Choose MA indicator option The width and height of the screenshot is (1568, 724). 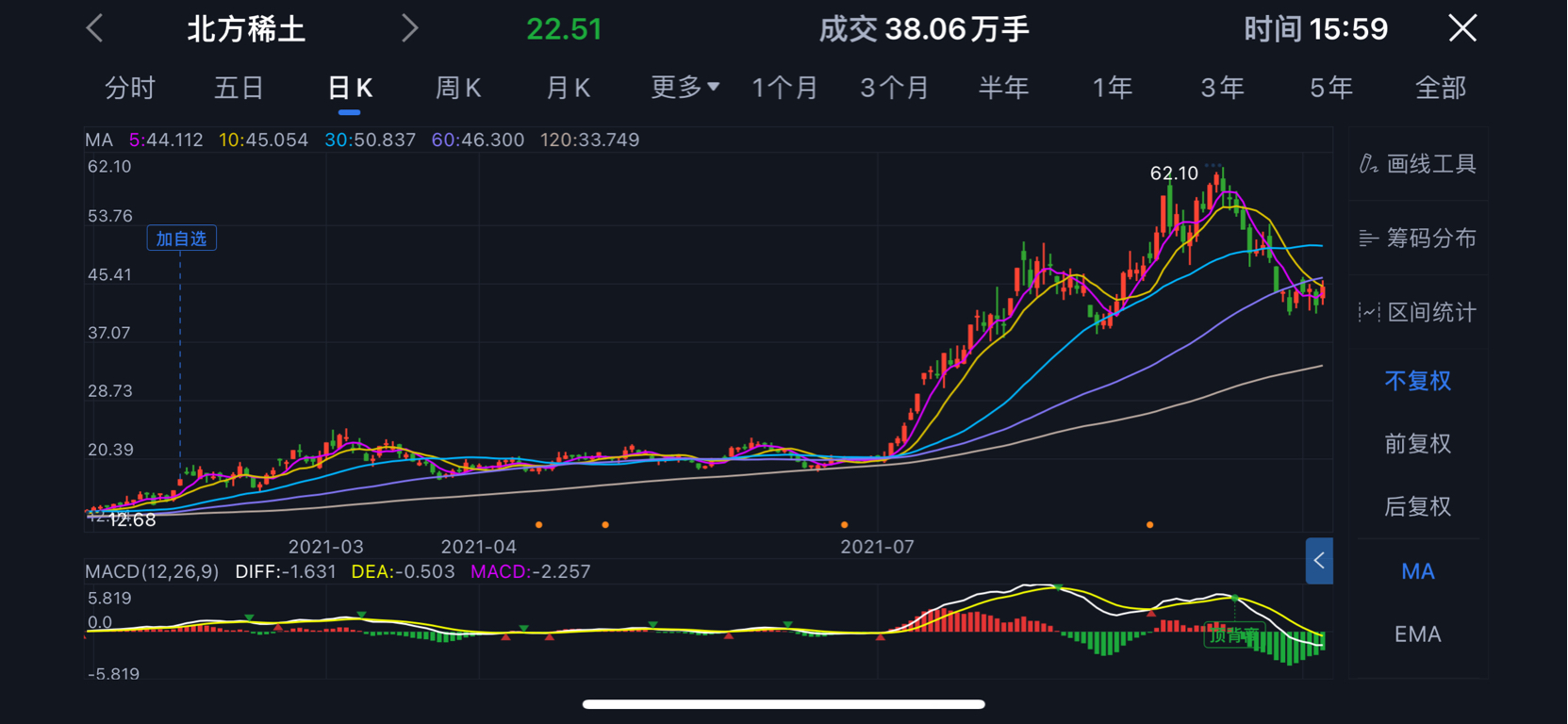(1417, 571)
